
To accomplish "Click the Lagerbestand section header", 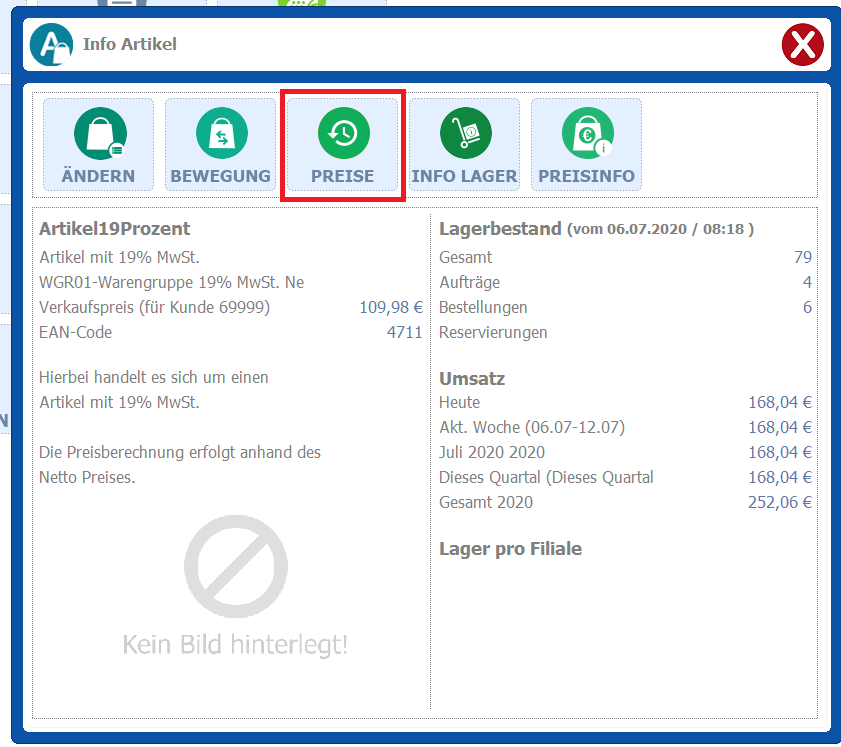I will [500, 229].
